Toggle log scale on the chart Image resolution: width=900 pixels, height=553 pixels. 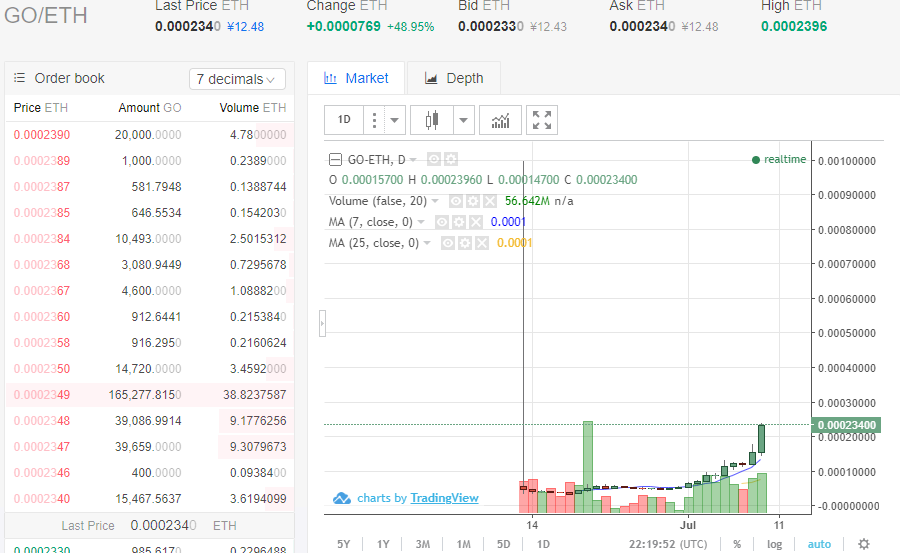(x=774, y=544)
